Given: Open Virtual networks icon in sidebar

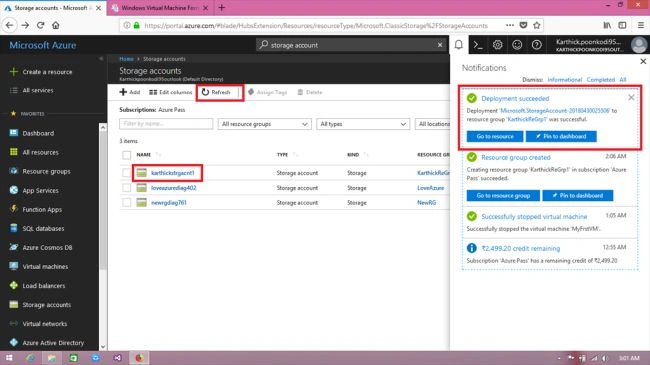Looking at the screenshot, I should pos(14,324).
